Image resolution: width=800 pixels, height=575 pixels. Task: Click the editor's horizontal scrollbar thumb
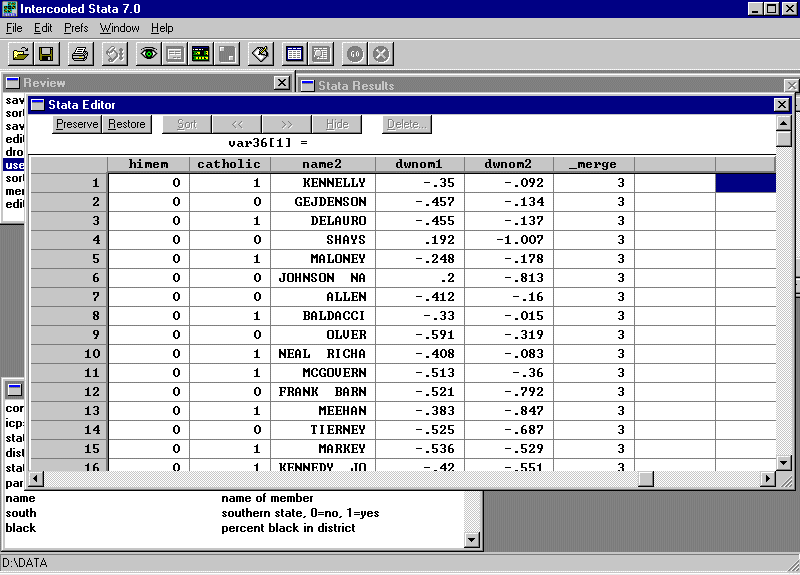pyautogui.click(x=645, y=479)
